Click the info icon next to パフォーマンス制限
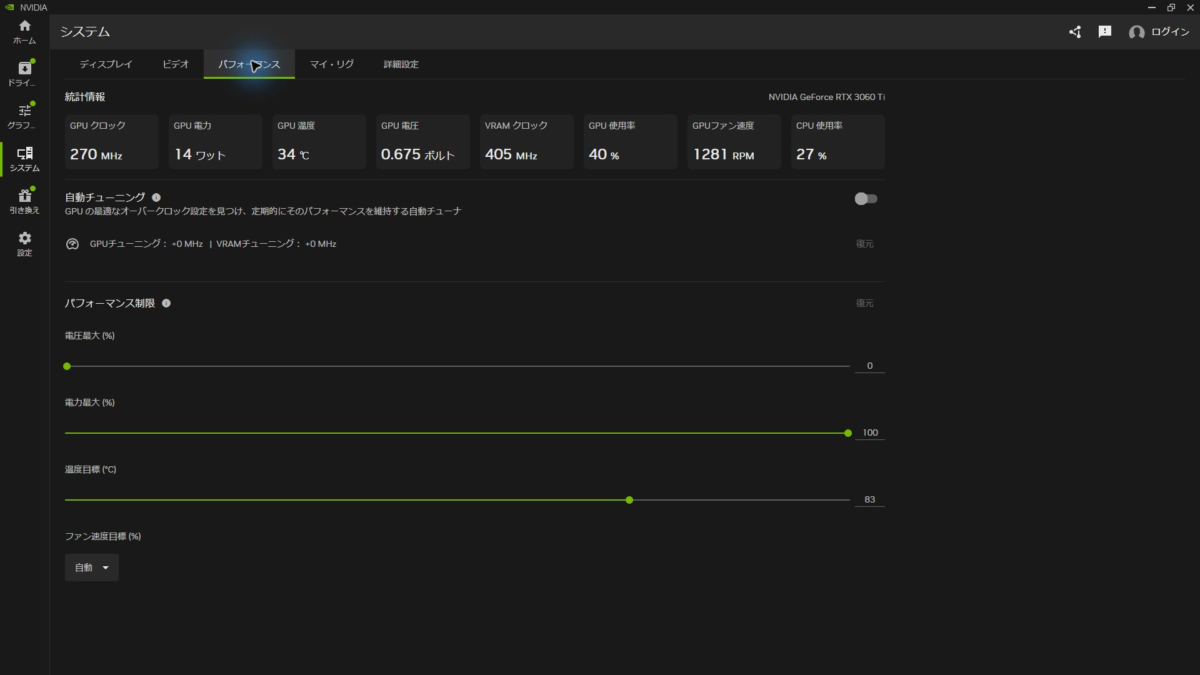1200x675 pixels. pyautogui.click(x=166, y=303)
